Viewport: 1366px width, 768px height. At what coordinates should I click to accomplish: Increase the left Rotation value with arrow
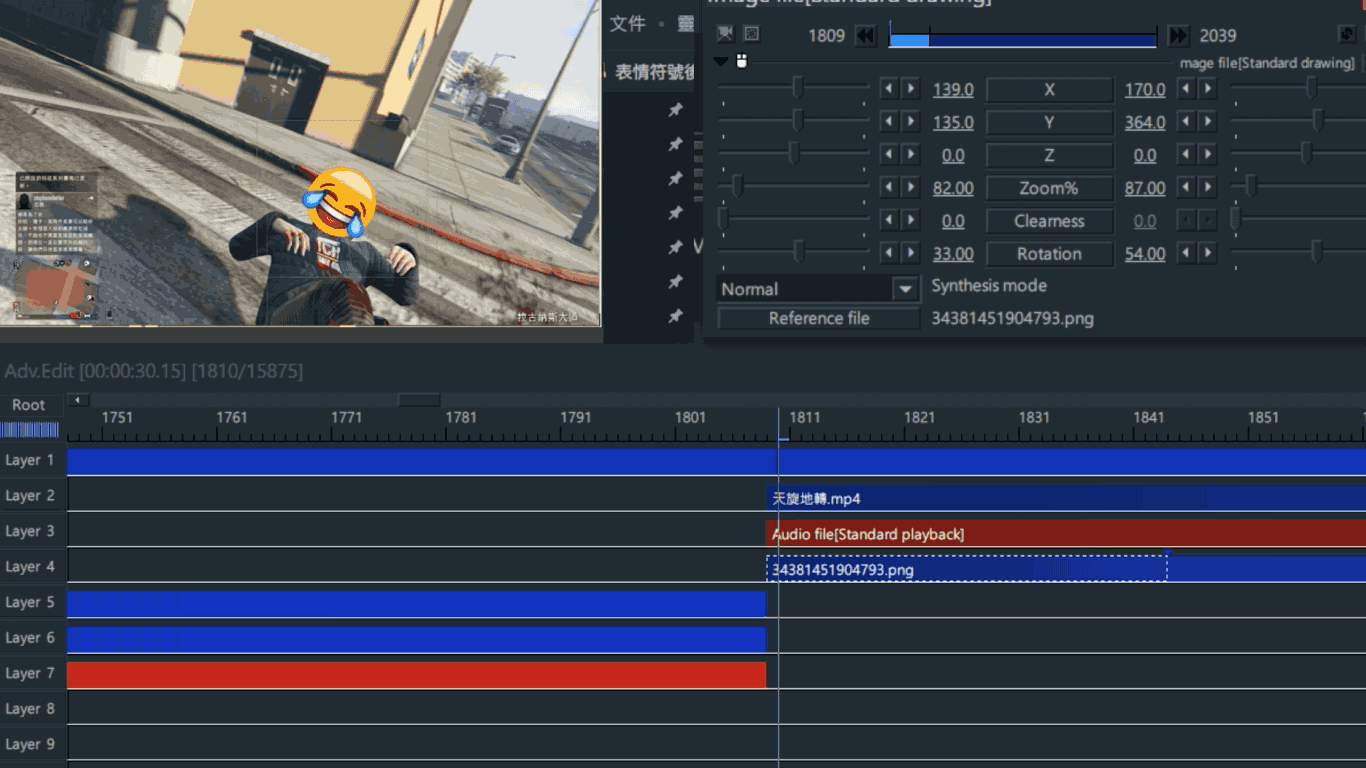(x=910, y=254)
